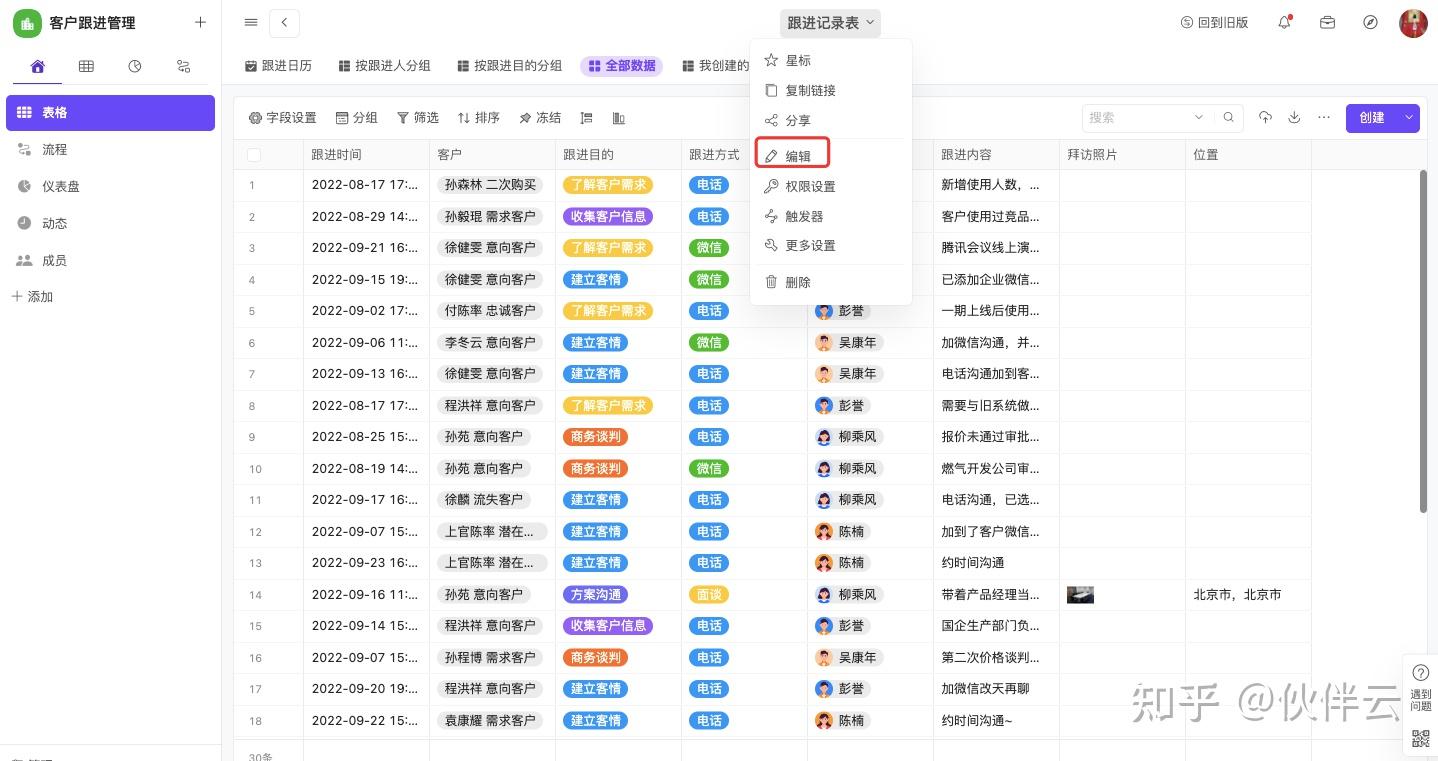Image resolution: width=1438 pixels, height=761 pixels.
Task: Select the 全部数据 view tab
Action: pos(621,66)
